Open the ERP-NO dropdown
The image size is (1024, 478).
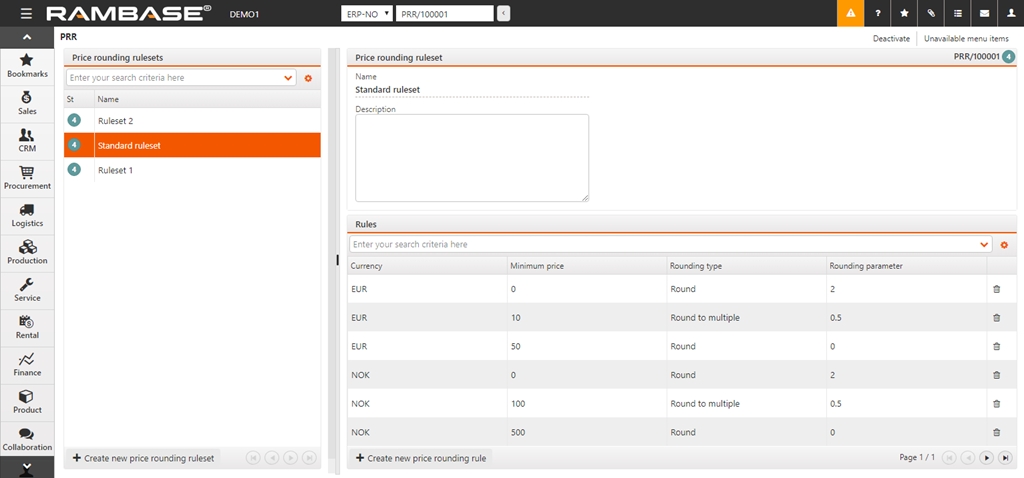click(367, 13)
